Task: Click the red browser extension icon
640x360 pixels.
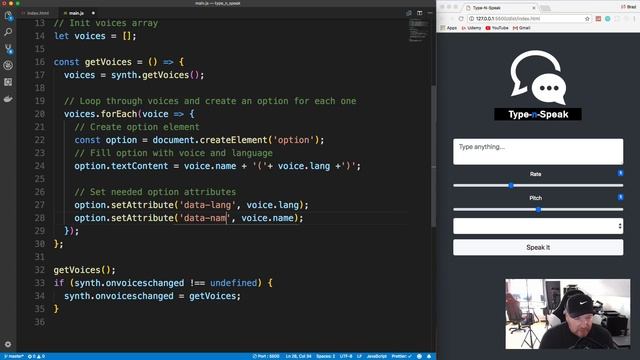Action: (598, 19)
